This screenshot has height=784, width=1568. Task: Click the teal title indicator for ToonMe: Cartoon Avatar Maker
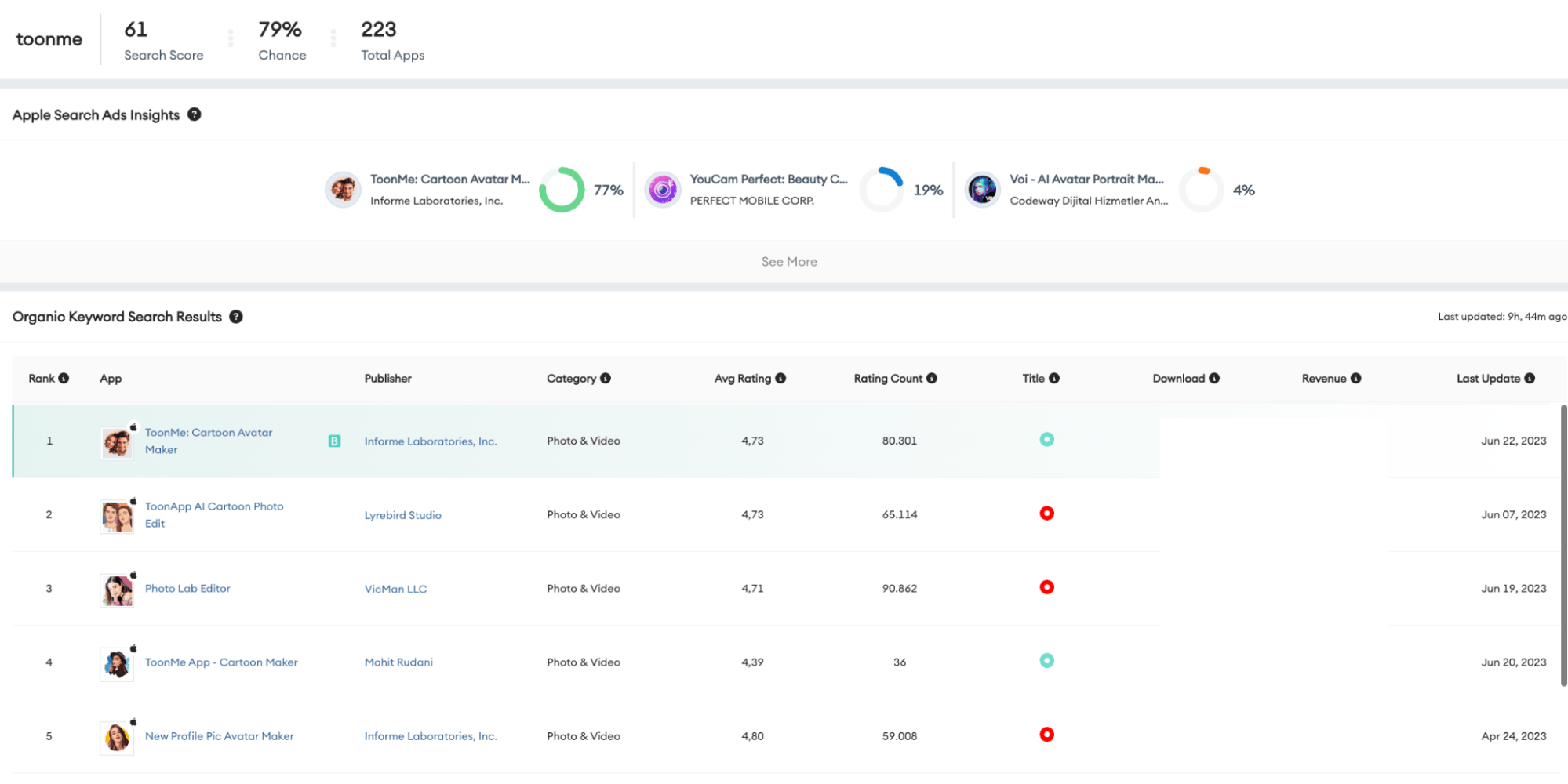[1046, 440]
